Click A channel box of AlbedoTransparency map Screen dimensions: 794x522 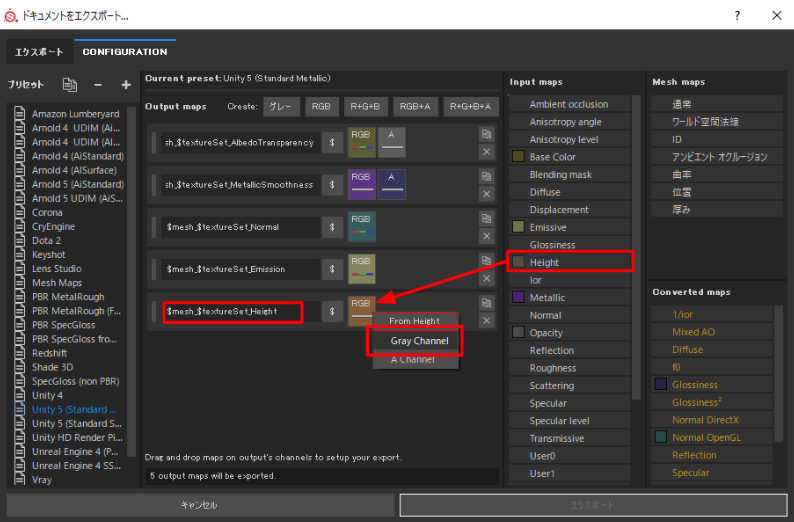point(392,142)
